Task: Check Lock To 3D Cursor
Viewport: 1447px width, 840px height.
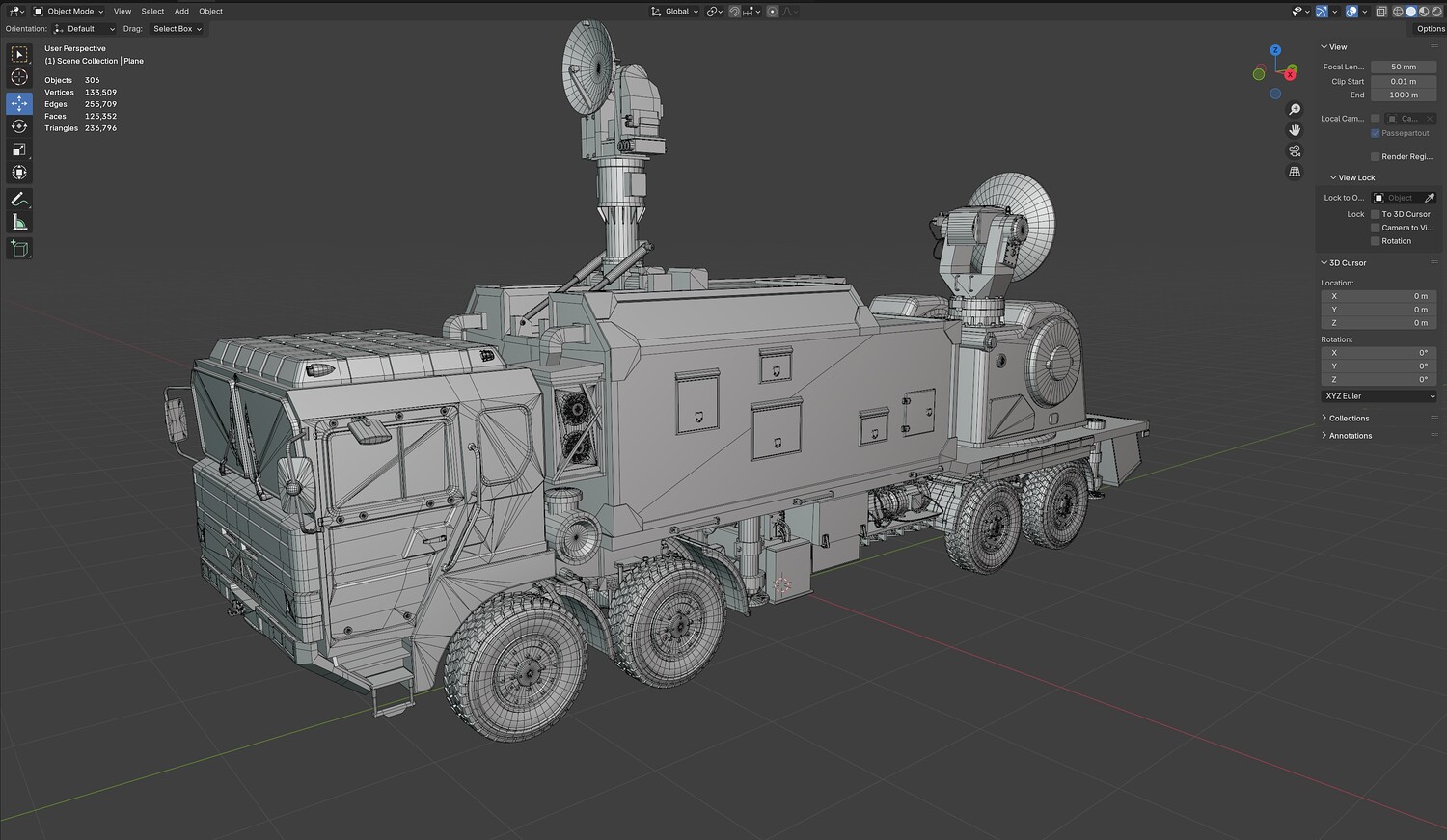Action: click(1376, 214)
